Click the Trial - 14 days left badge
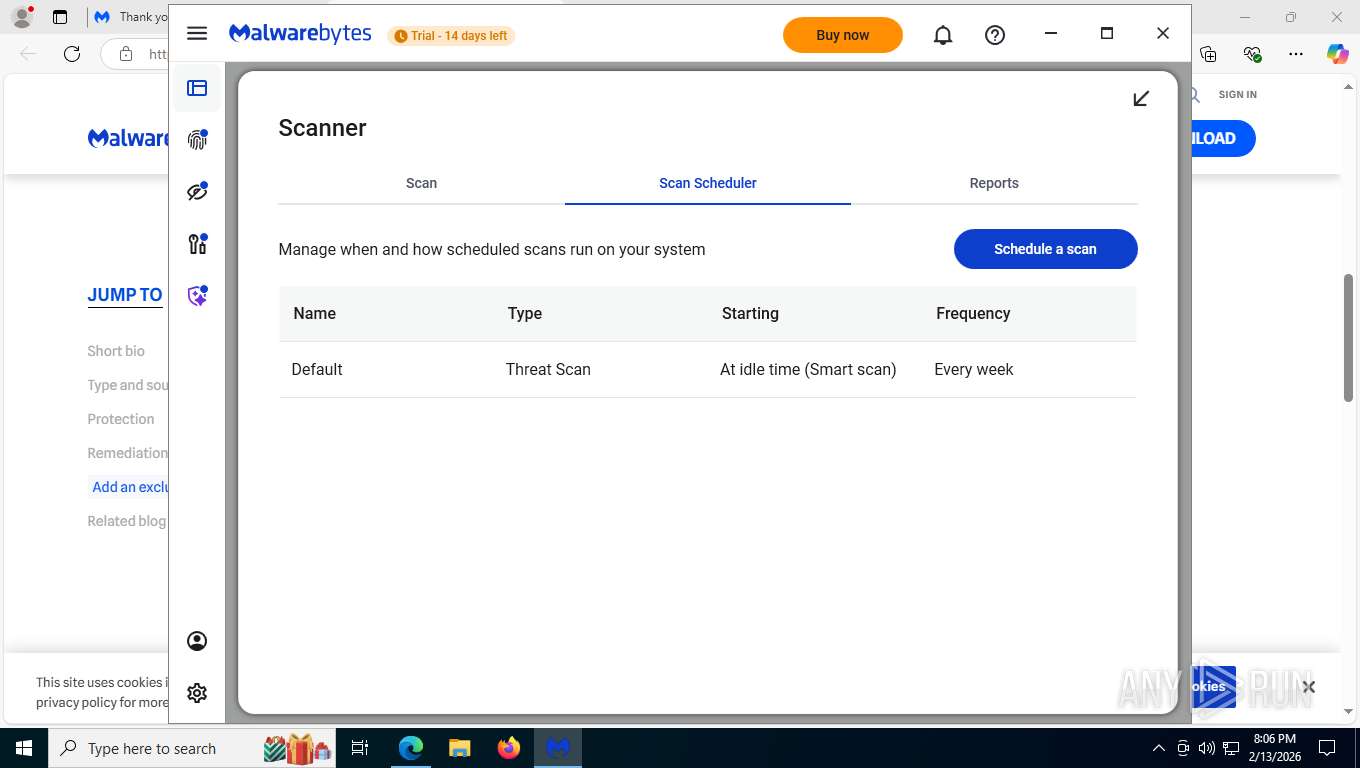This screenshot has height=768, width=1360. click(451, 36)
